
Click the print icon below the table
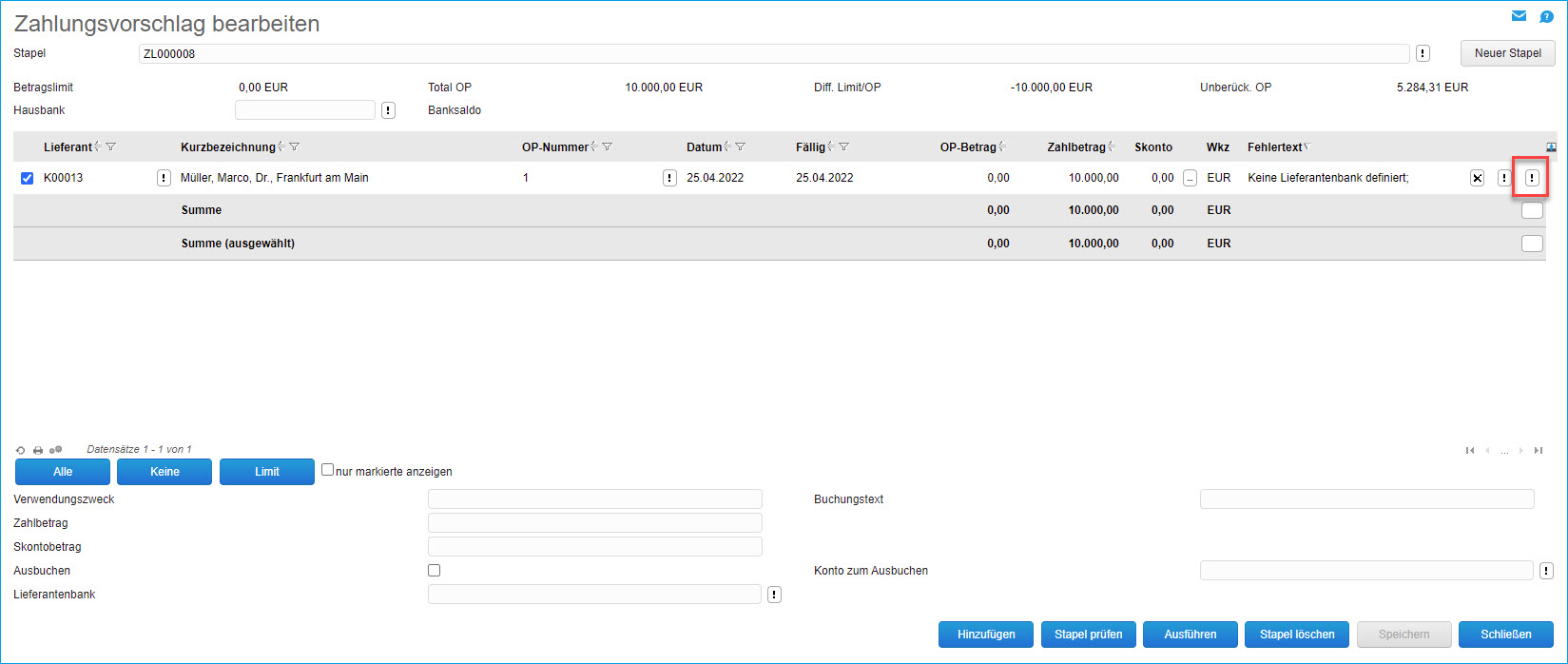(38, 450)
